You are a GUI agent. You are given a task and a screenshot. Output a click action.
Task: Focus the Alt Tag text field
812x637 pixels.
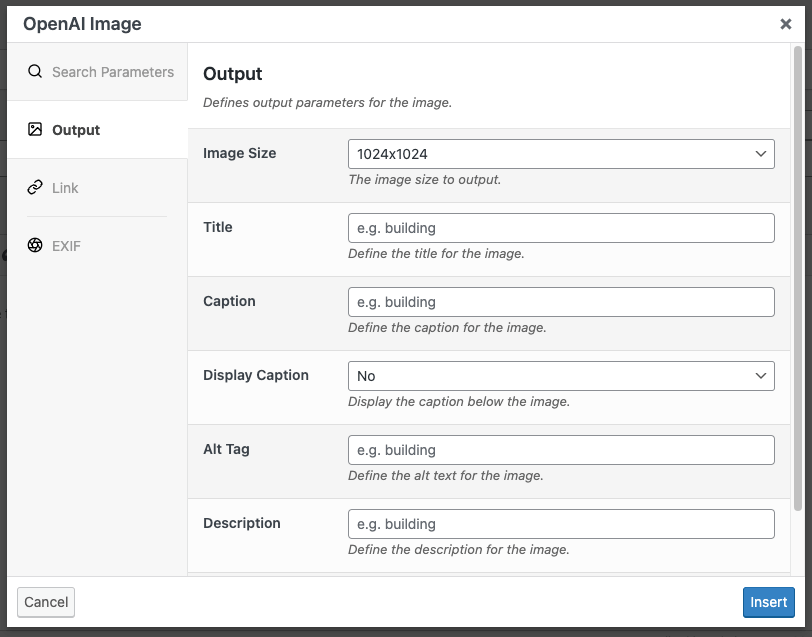[x=561, y=450]
